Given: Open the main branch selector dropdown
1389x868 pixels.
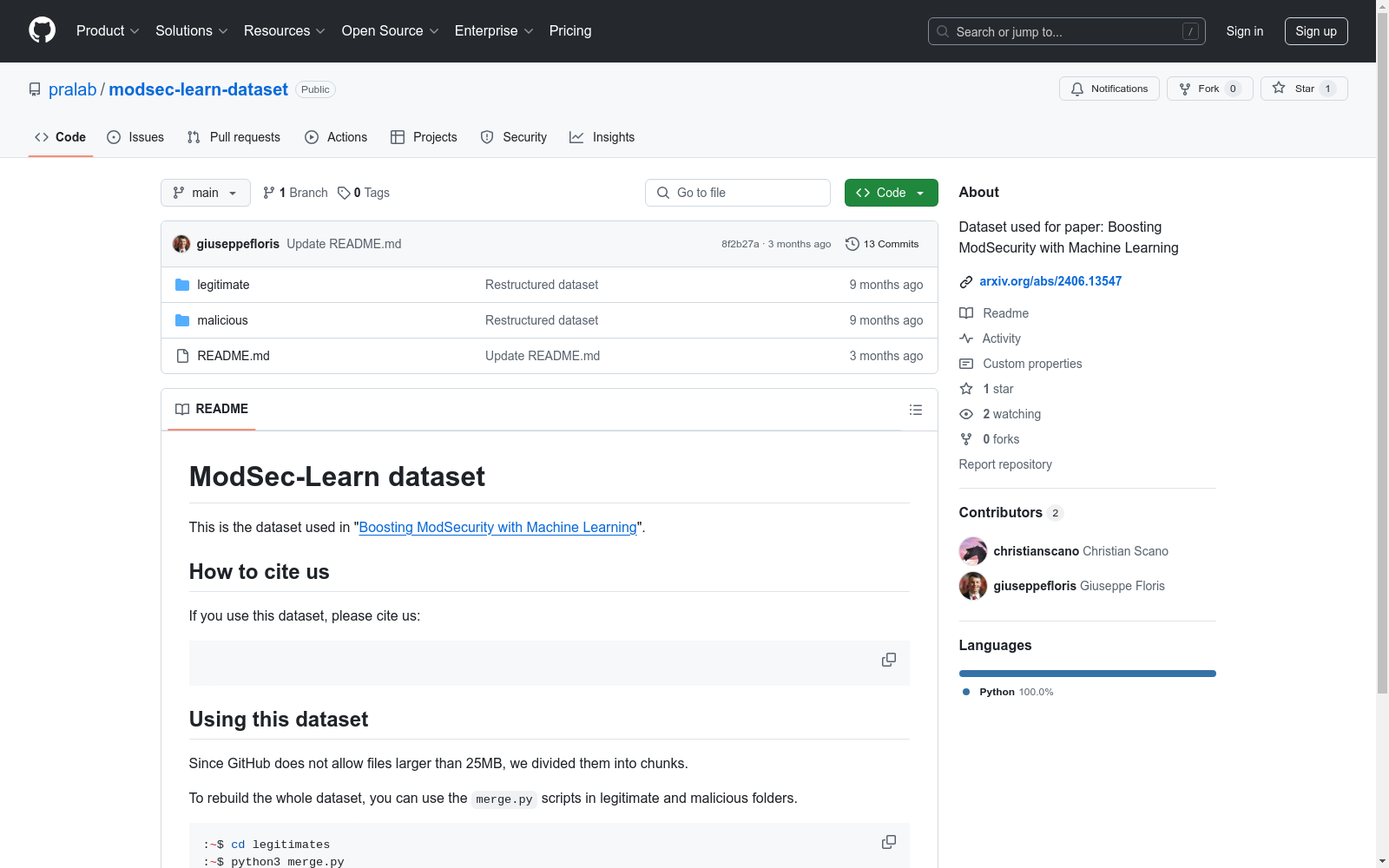Looking at the screenshot, I should click(206, 193).
